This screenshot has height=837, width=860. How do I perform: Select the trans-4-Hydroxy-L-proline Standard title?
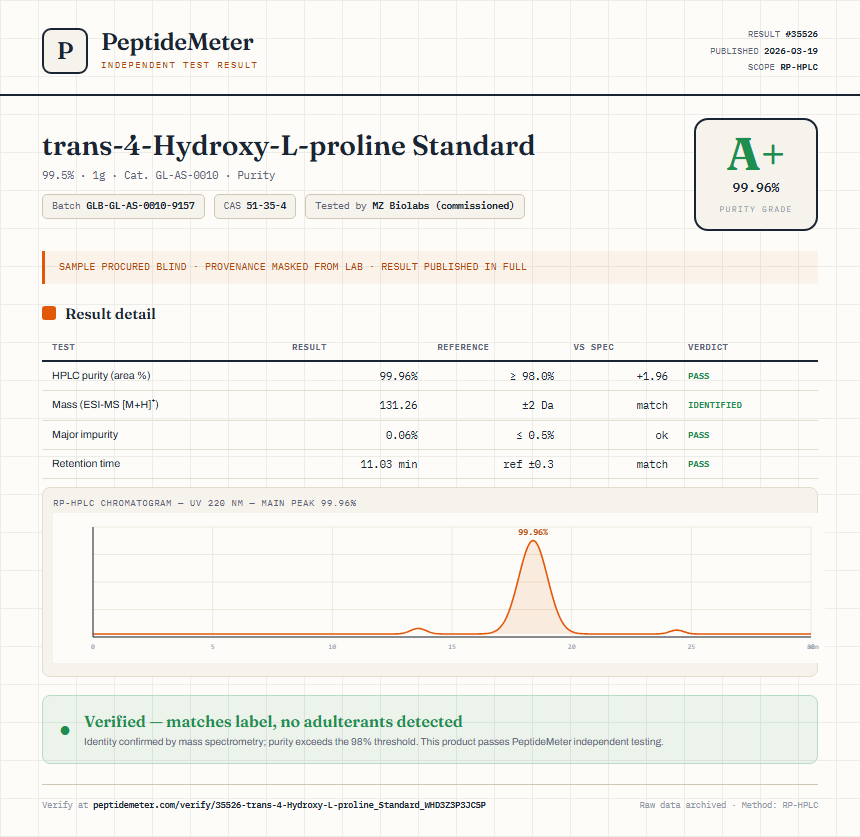tap(288, 146)
